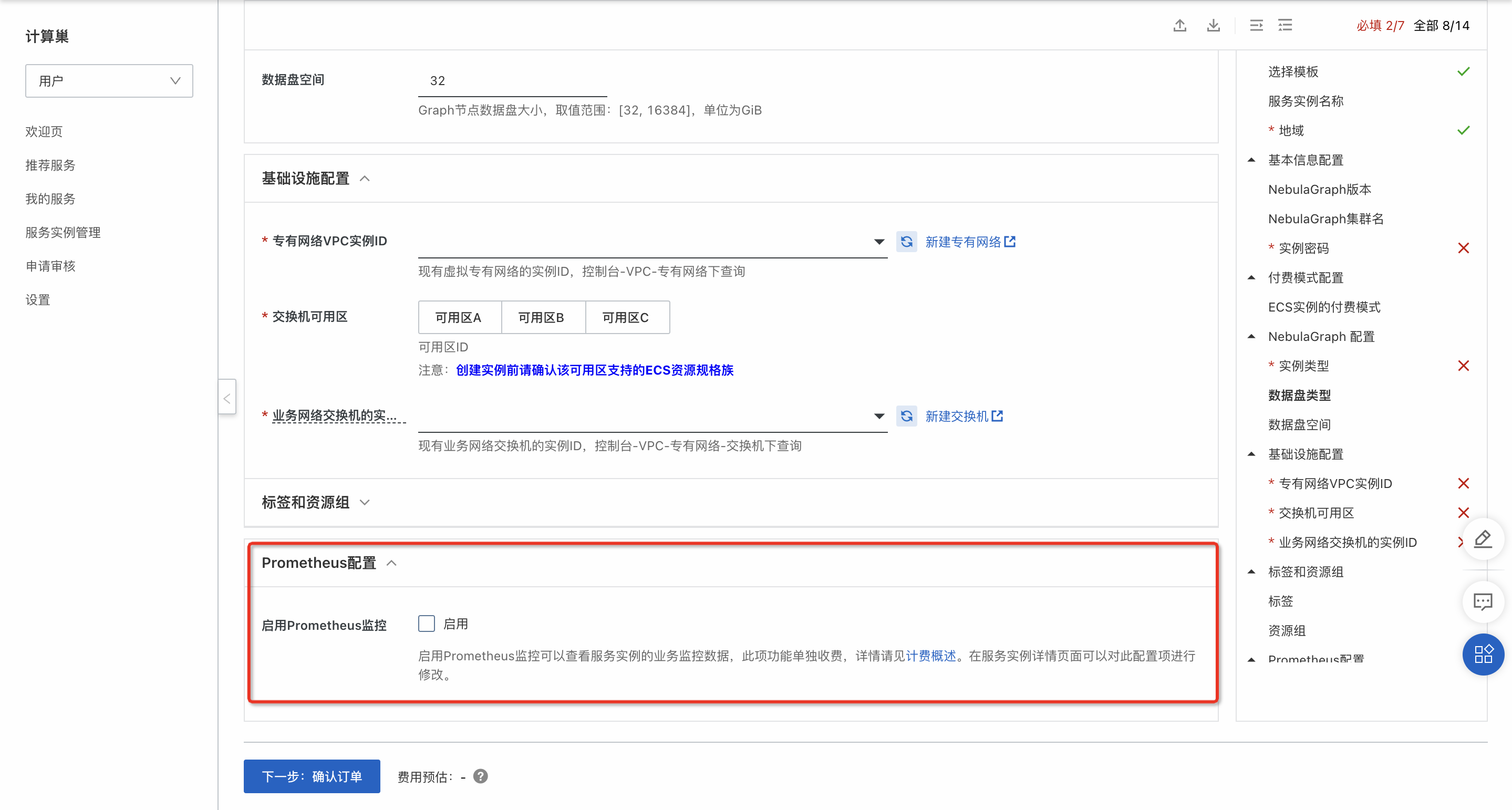
Task: Collapse NebulaGraph 配置 in the outline
Action: [1251, 336]
